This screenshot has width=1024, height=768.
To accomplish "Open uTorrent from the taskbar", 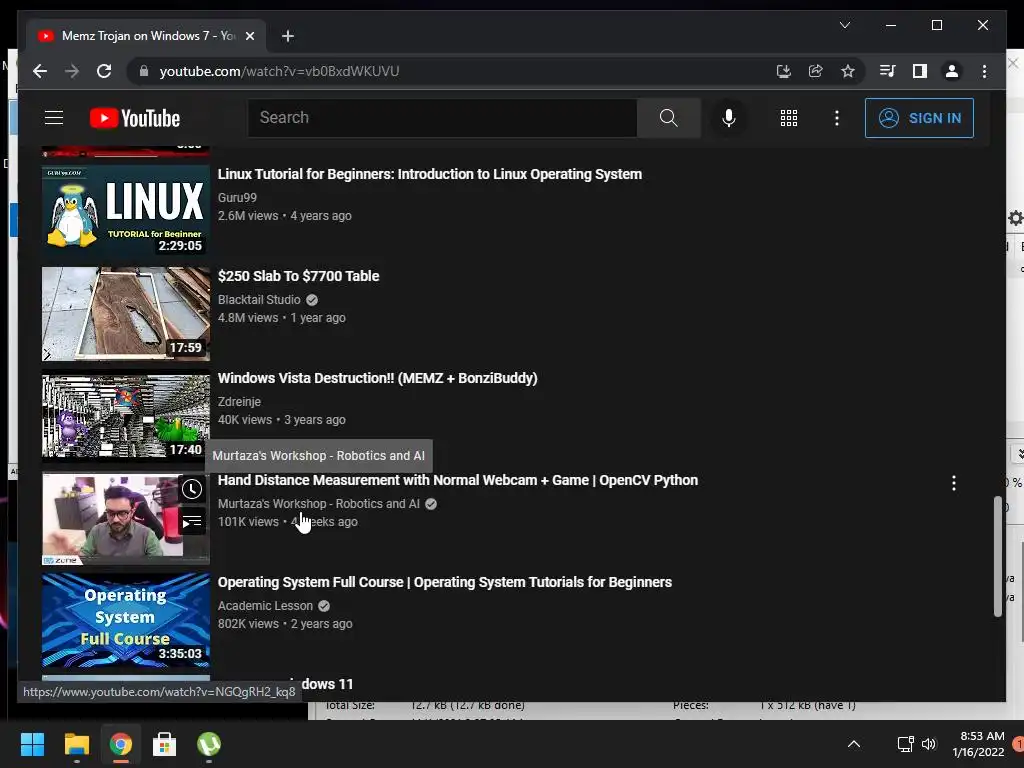I will pyautogui.click(x=209, y=744).
